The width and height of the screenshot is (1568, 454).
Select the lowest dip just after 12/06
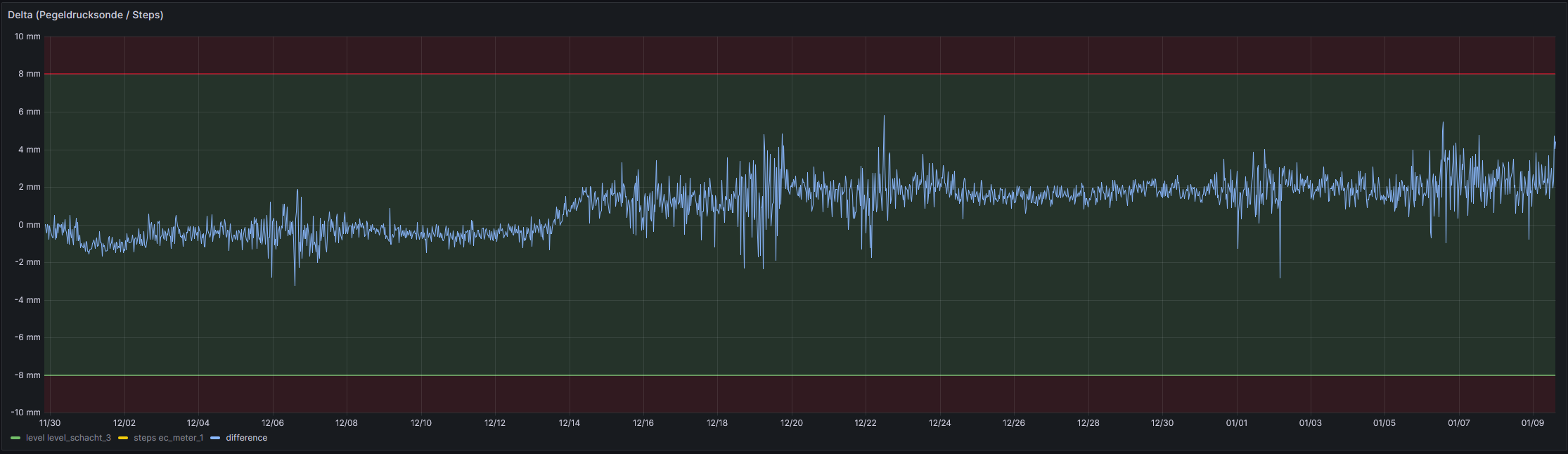pos(295,283)
